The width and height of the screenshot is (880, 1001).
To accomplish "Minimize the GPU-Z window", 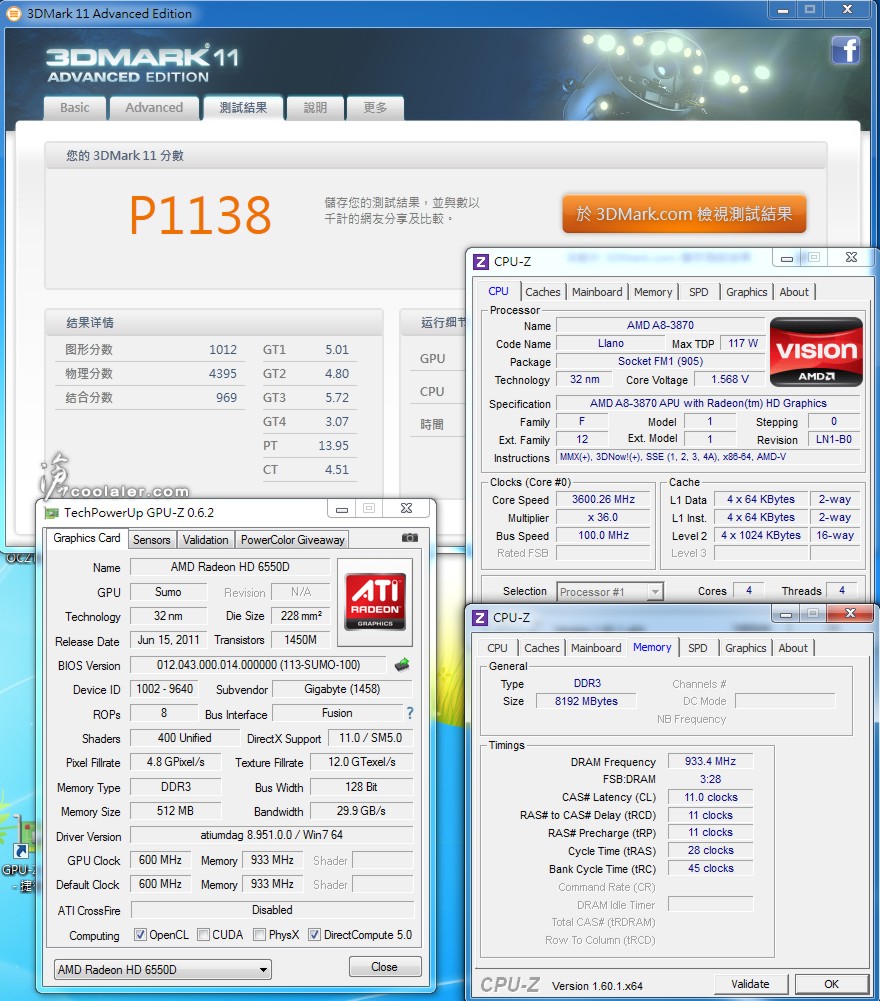I will (342, 509).
